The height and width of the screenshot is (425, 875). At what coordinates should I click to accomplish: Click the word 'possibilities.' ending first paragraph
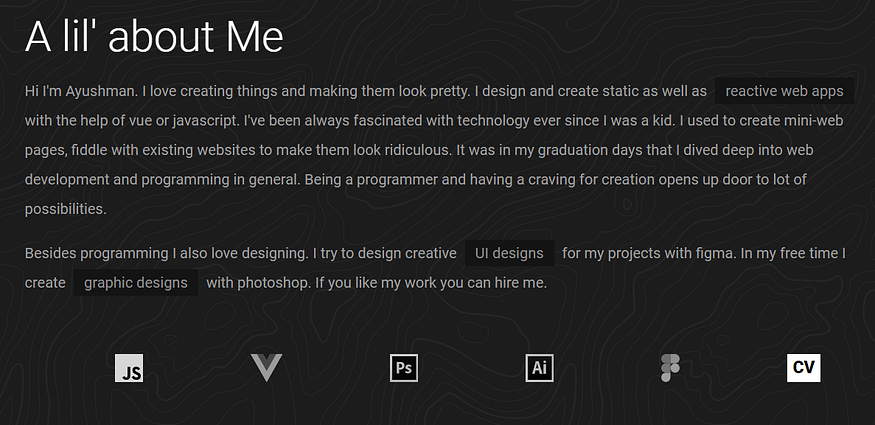65,209
